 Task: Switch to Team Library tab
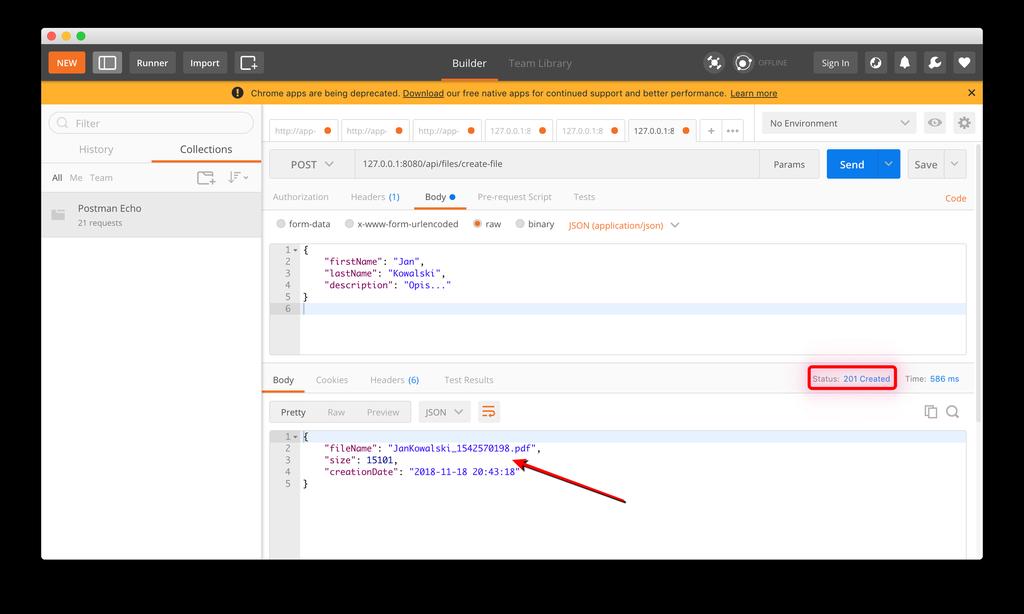click(x=540, y=63)
